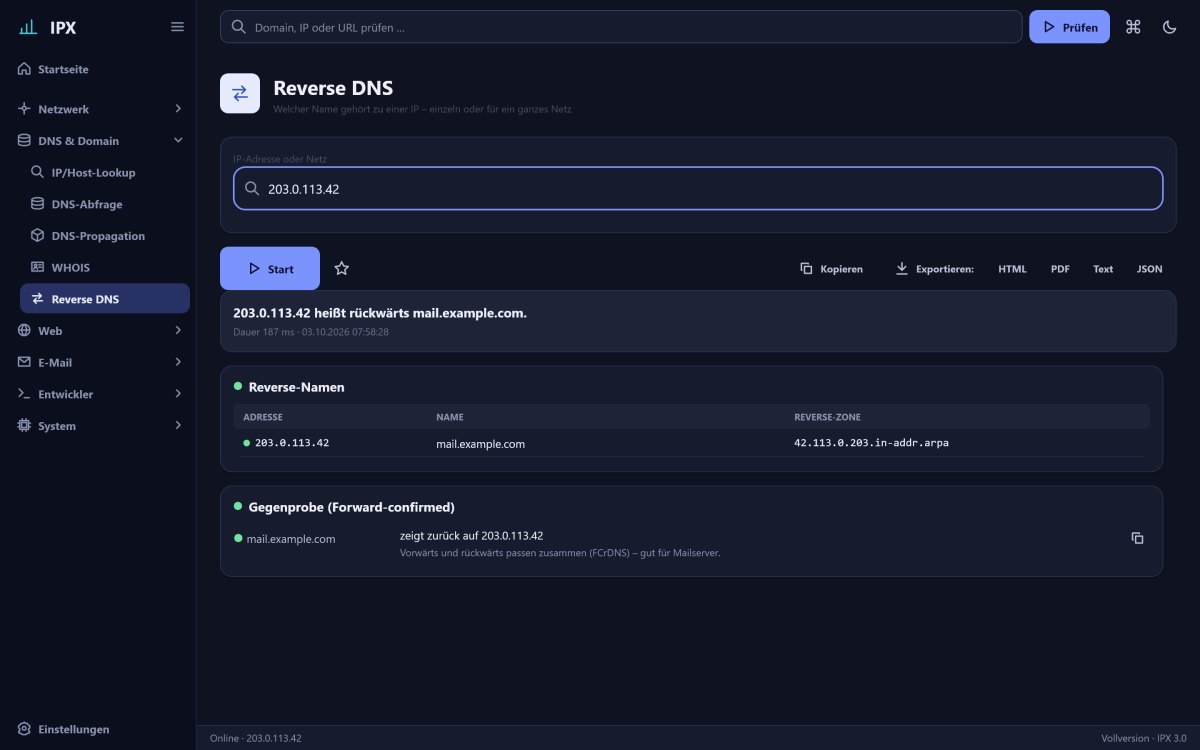Viewport: 1200px width, 750px height.
Task: Click the Prüfen button
Action: pos(1069,27)
